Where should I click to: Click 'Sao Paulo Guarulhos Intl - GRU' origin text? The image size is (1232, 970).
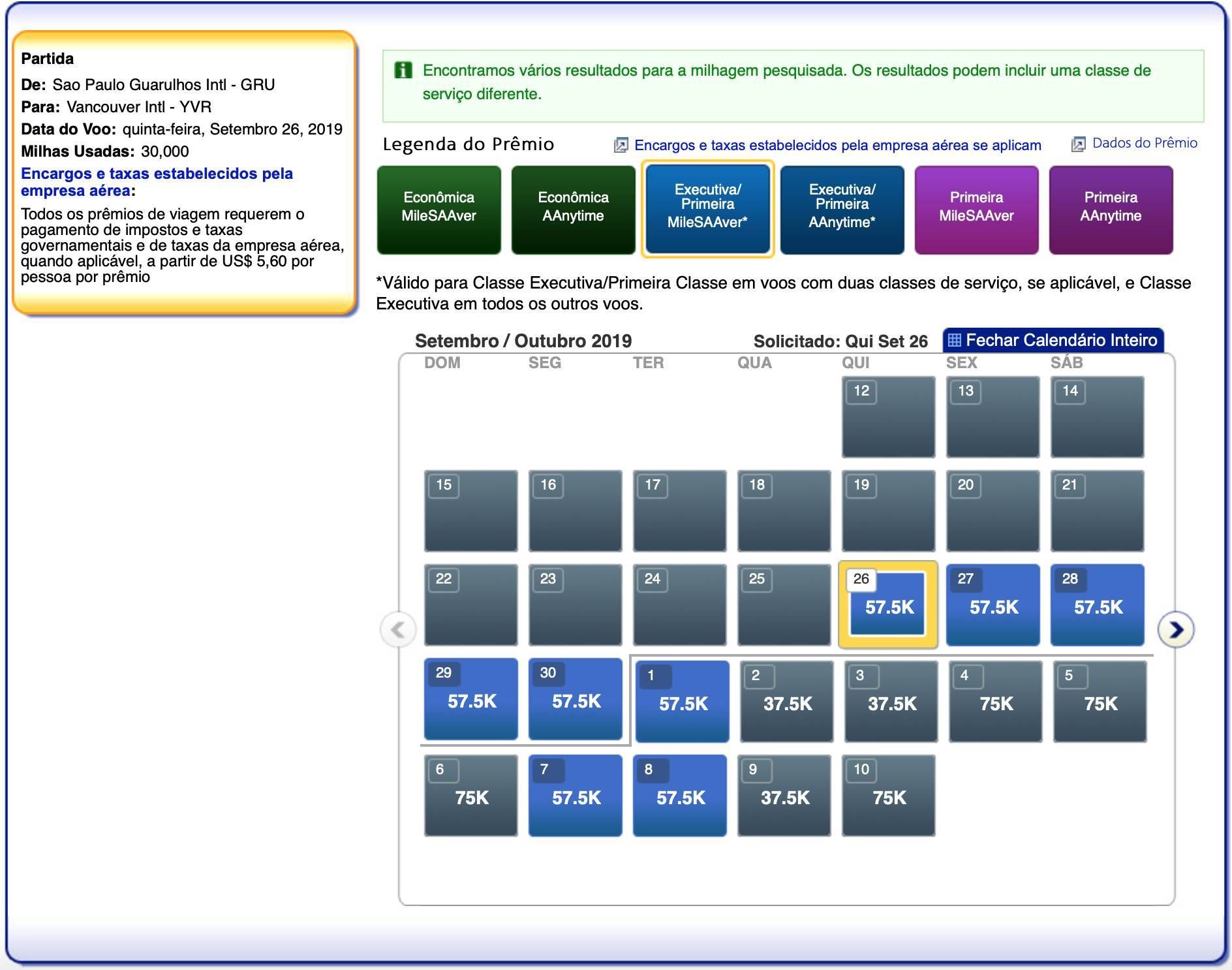click(x=164, y=85)
